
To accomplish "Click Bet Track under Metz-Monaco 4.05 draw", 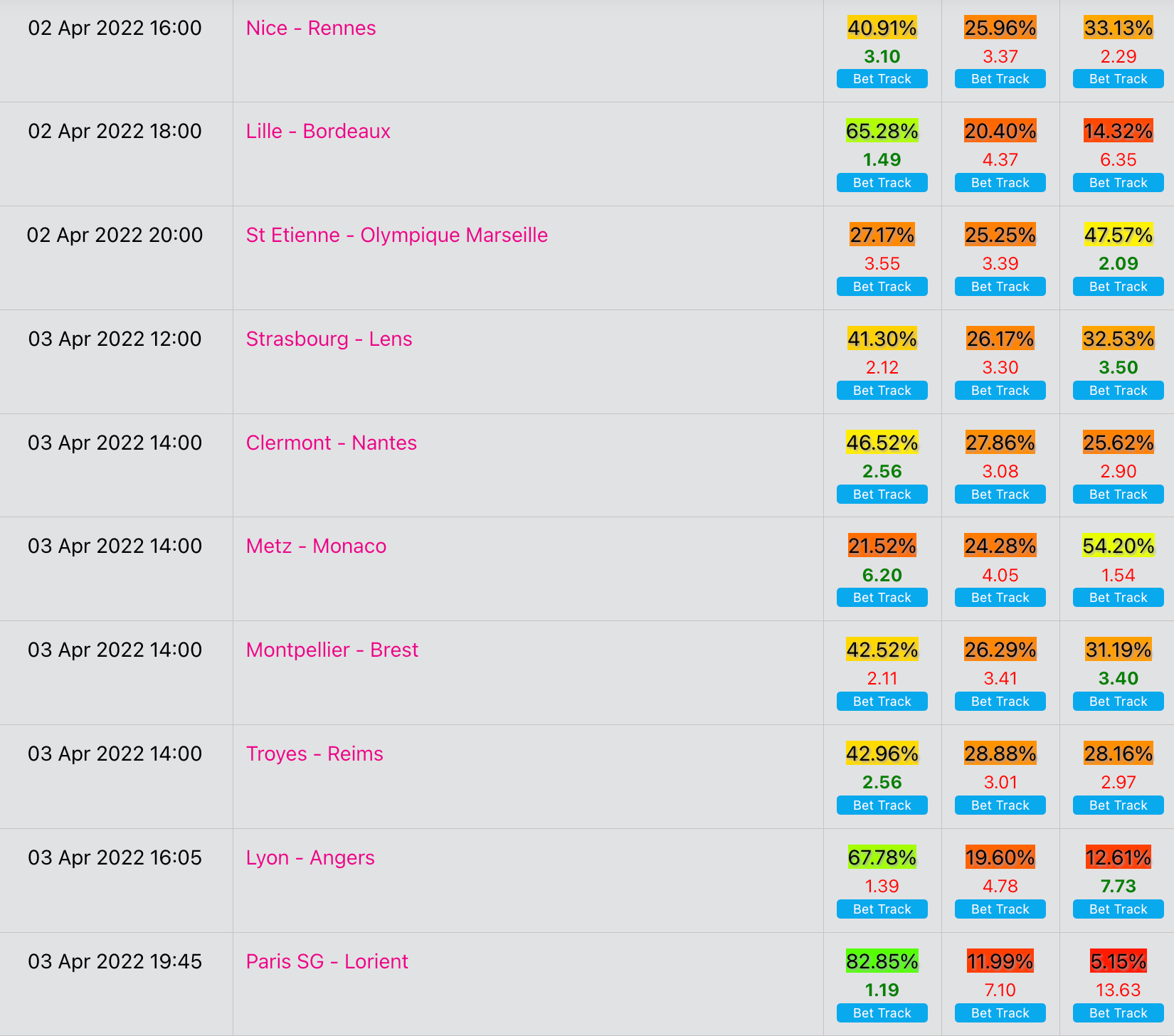I will 1000,598.
